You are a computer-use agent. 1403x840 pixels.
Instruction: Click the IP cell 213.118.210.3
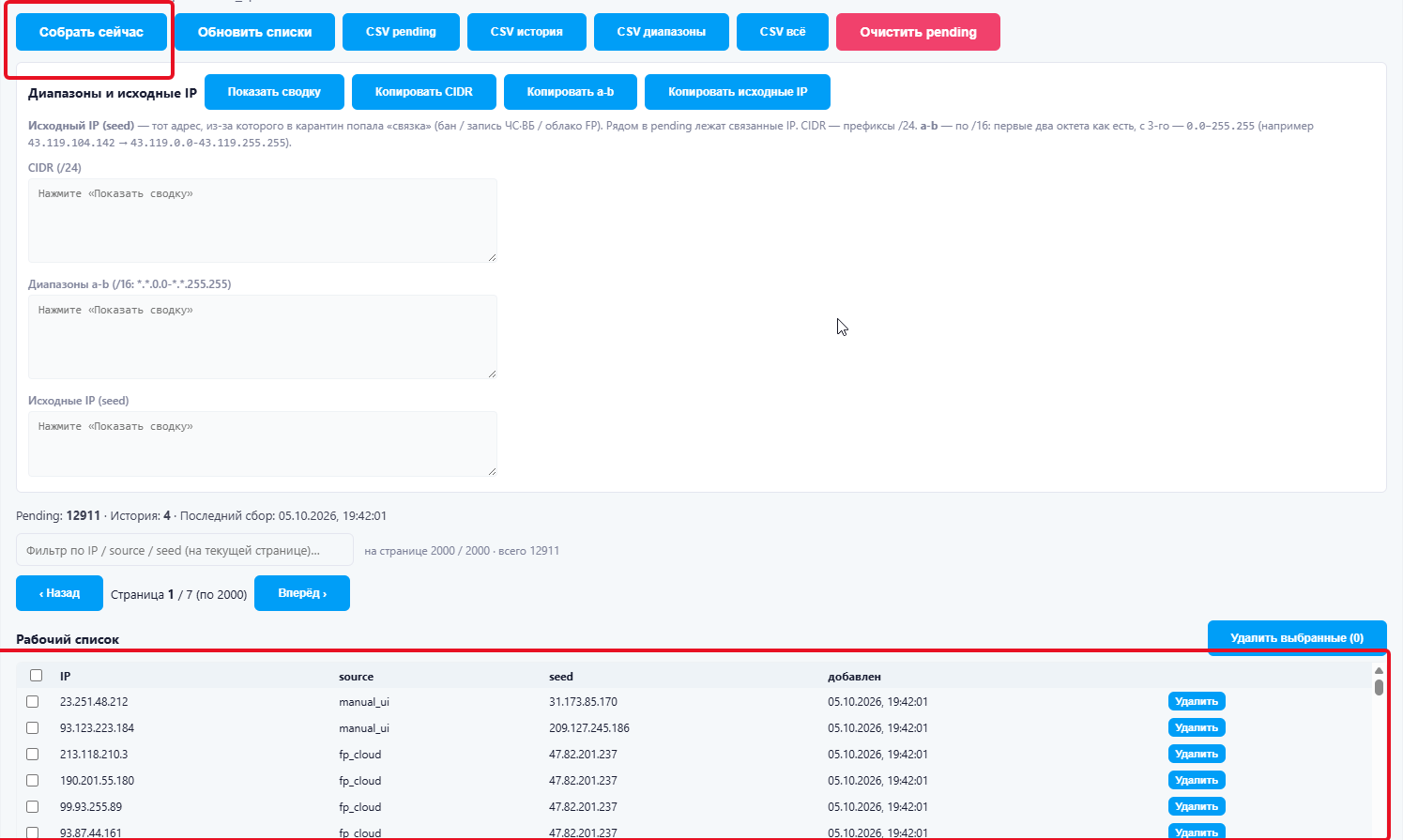94,755
